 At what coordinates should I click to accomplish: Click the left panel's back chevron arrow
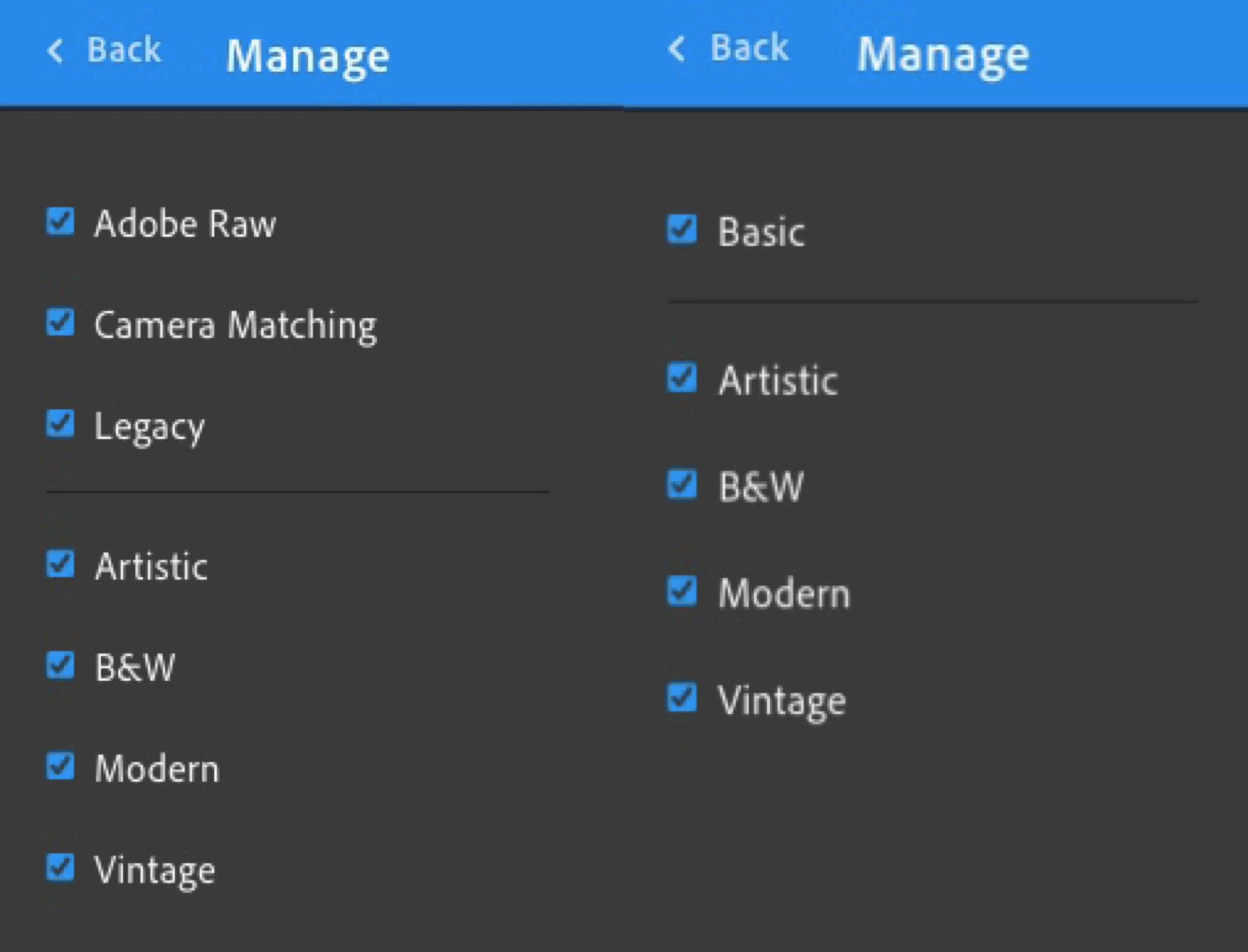coord(55,52)
